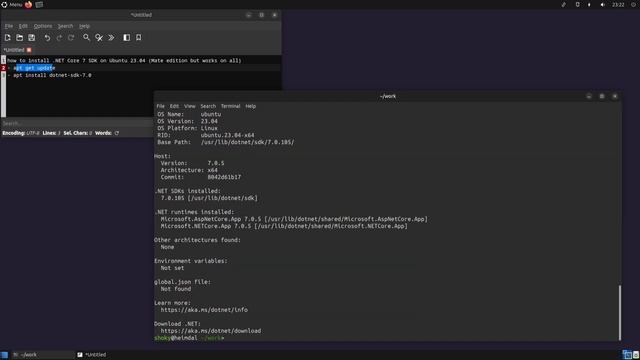Click the volume speaker icon in the system tray
The image size is (640, 360).
(603, 4)
